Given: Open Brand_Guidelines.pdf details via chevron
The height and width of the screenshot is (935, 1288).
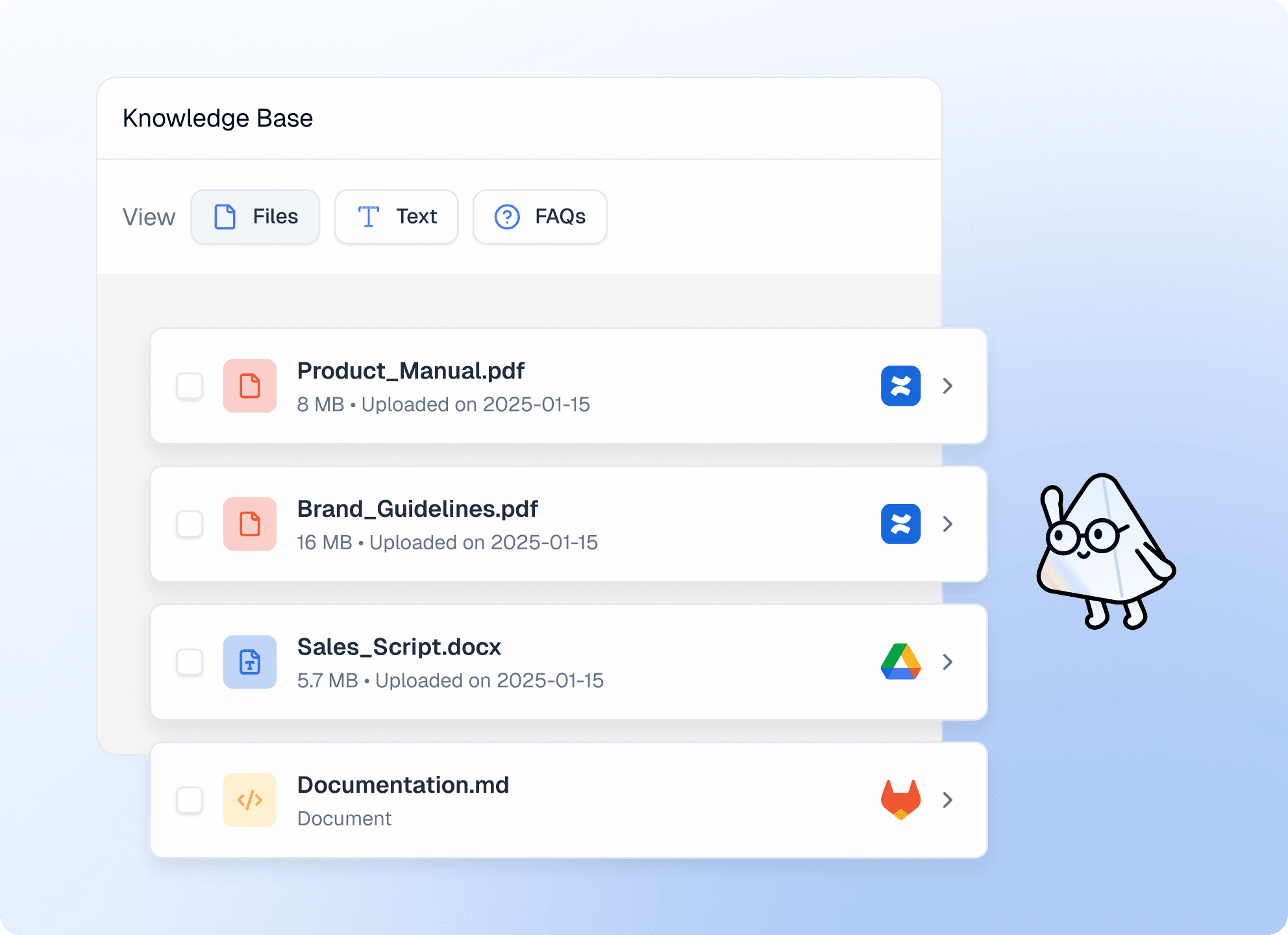Looking at the screenshot, I should 948,523.
